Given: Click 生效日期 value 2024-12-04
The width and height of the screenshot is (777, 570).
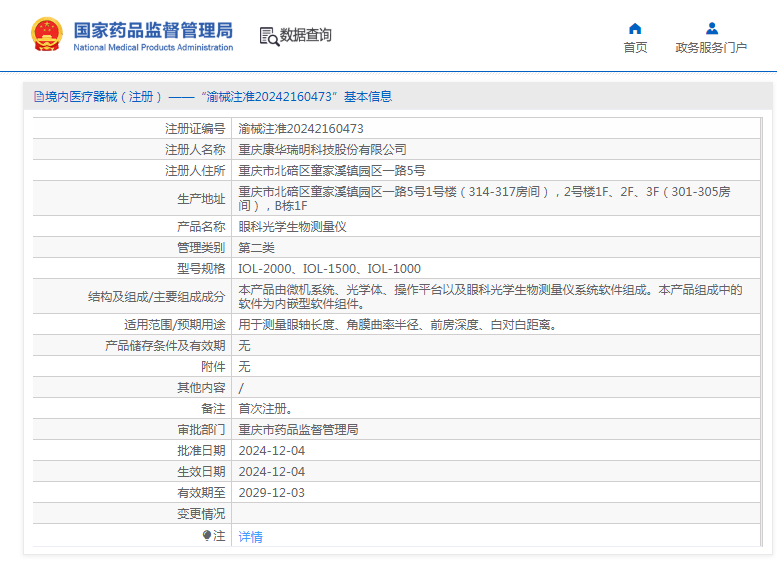Looking at the screenshot, I should coord(272,472).
